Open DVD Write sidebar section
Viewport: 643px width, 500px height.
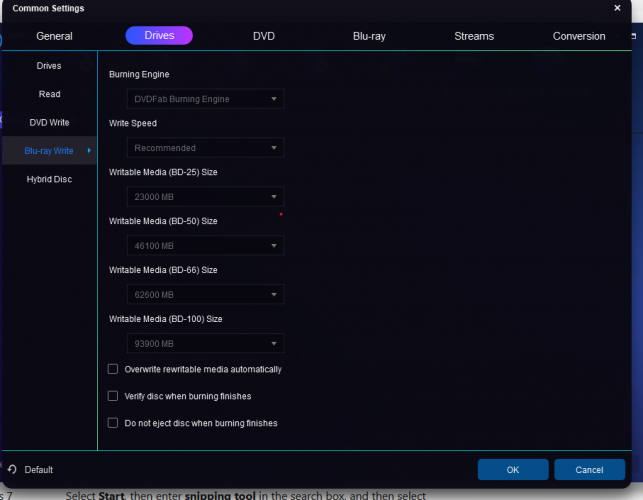pos(49,122)
